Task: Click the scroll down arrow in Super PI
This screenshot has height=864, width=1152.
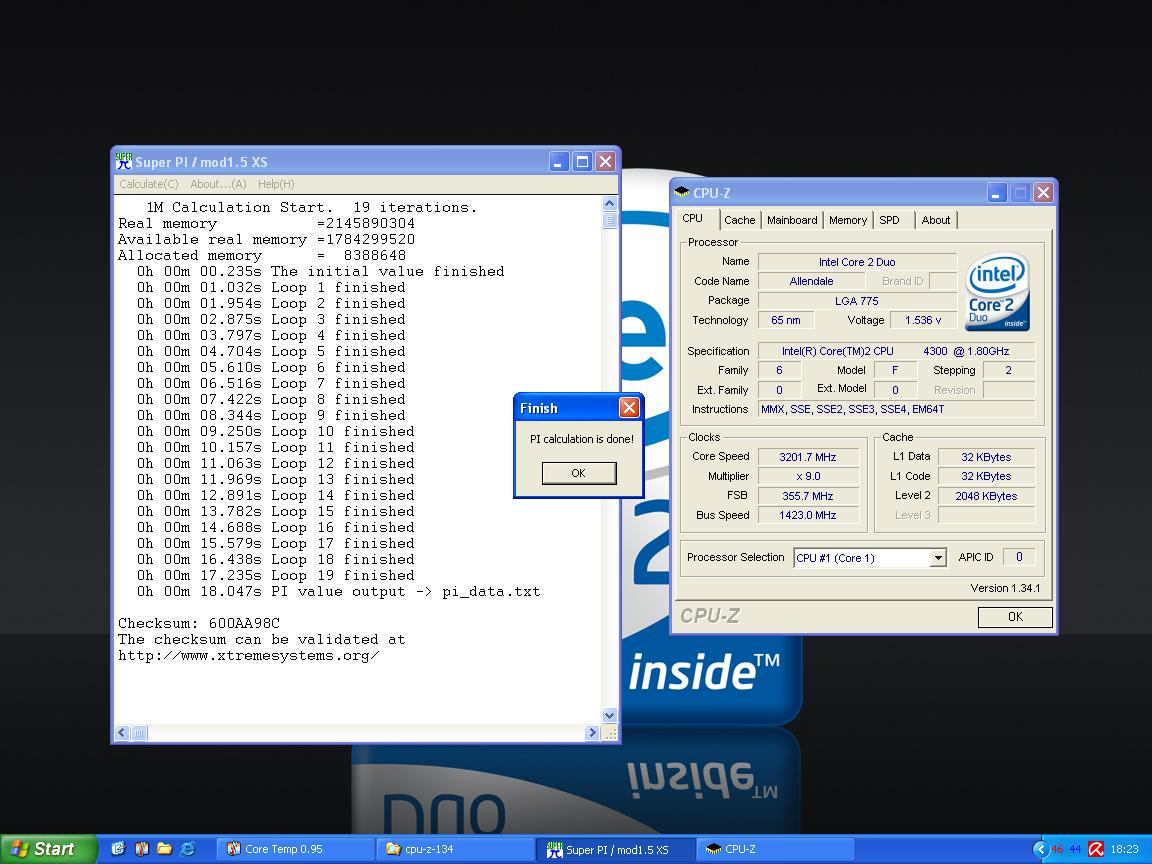Action: click(x=610, y=715)
